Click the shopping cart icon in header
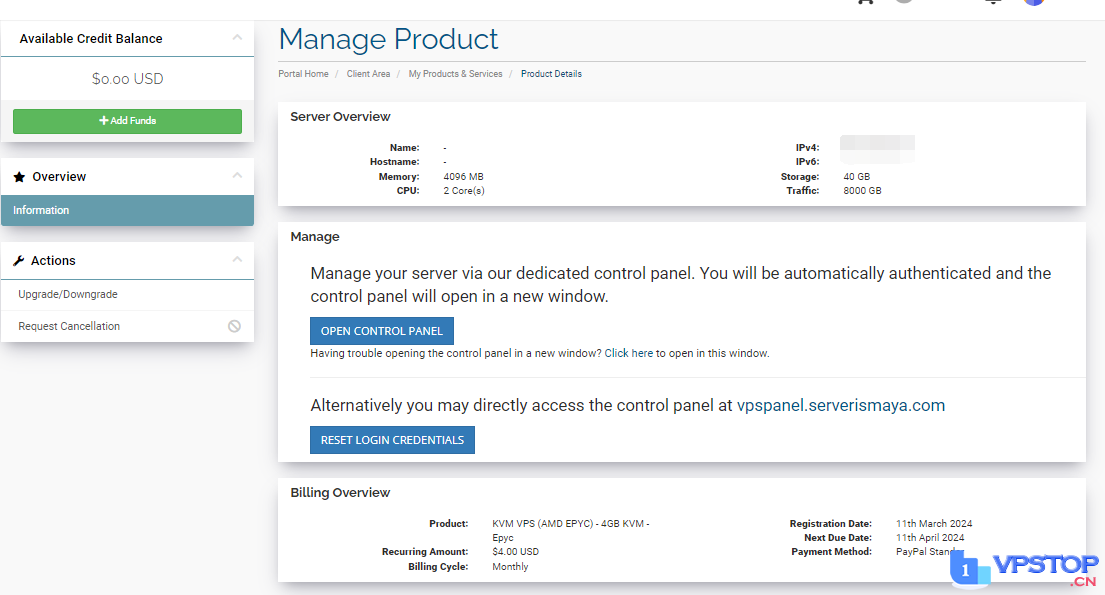Screen dimensions: 1105x595 point(865,2)
